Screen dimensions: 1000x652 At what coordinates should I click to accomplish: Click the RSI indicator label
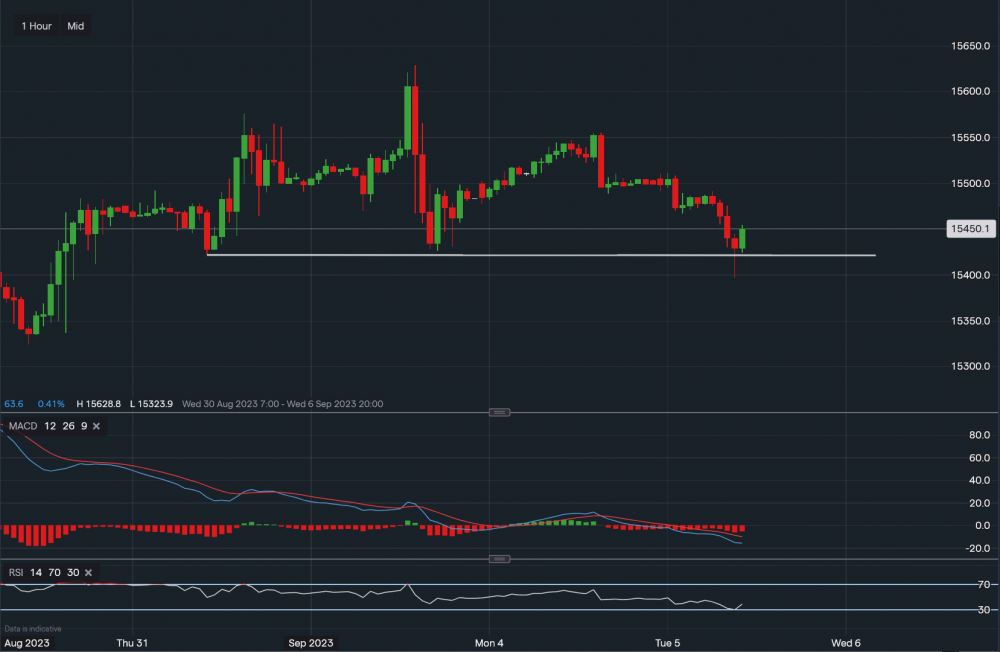click(14, 572)
